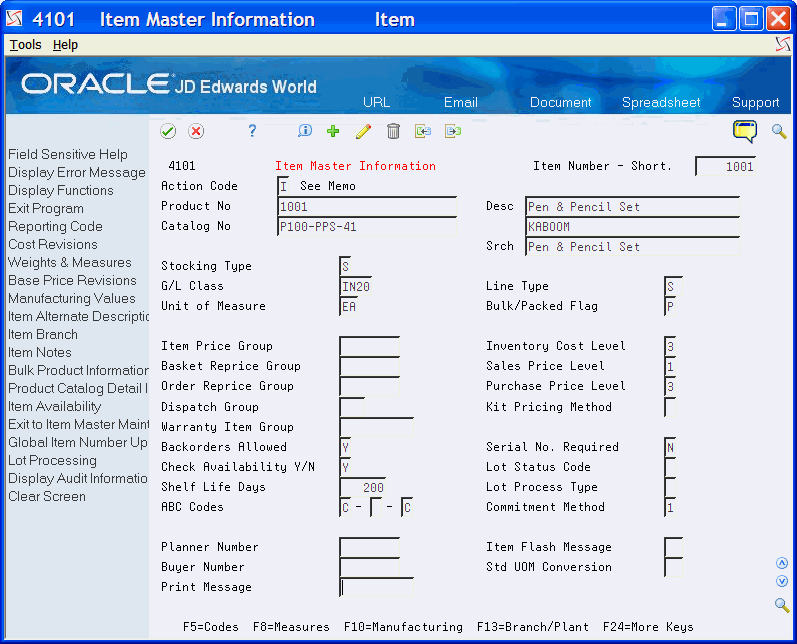Select Display Error Message option
This screenshot has height=644, width=797.
77,172
